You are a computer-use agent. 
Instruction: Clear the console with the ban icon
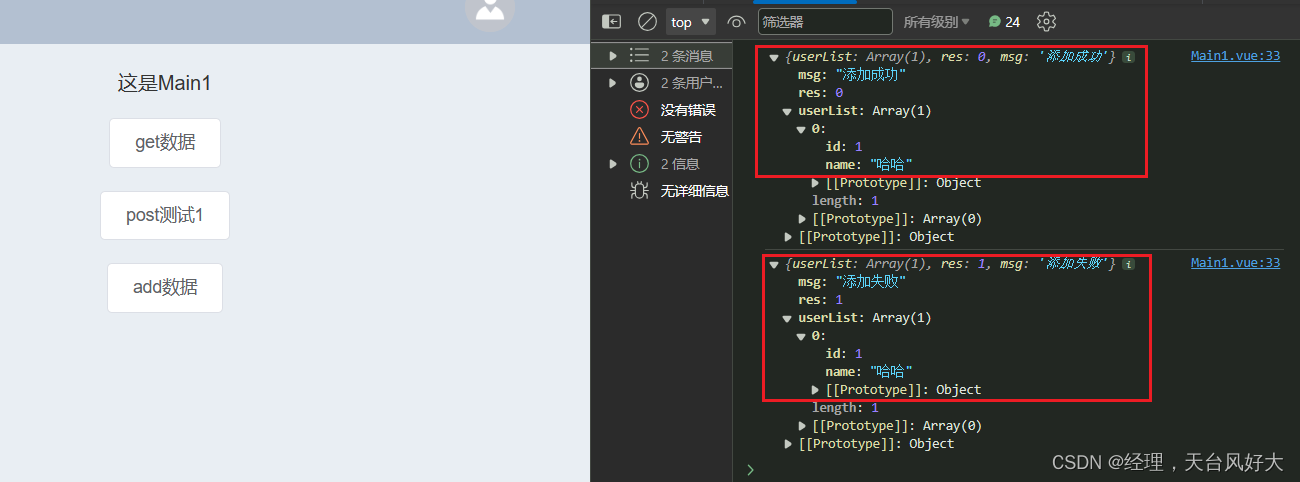(647, 21)
